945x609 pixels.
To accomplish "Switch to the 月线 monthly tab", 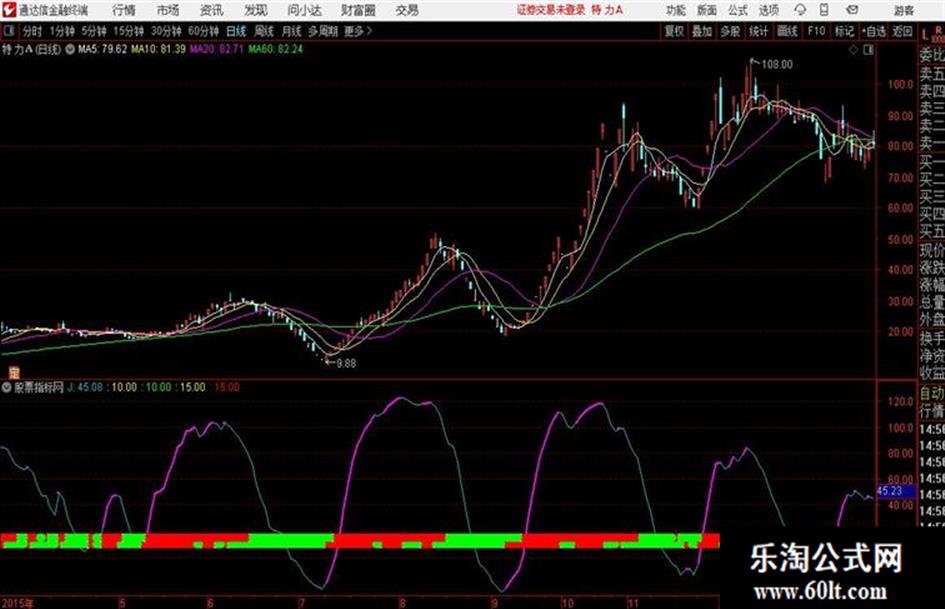I will click(292, 31).
